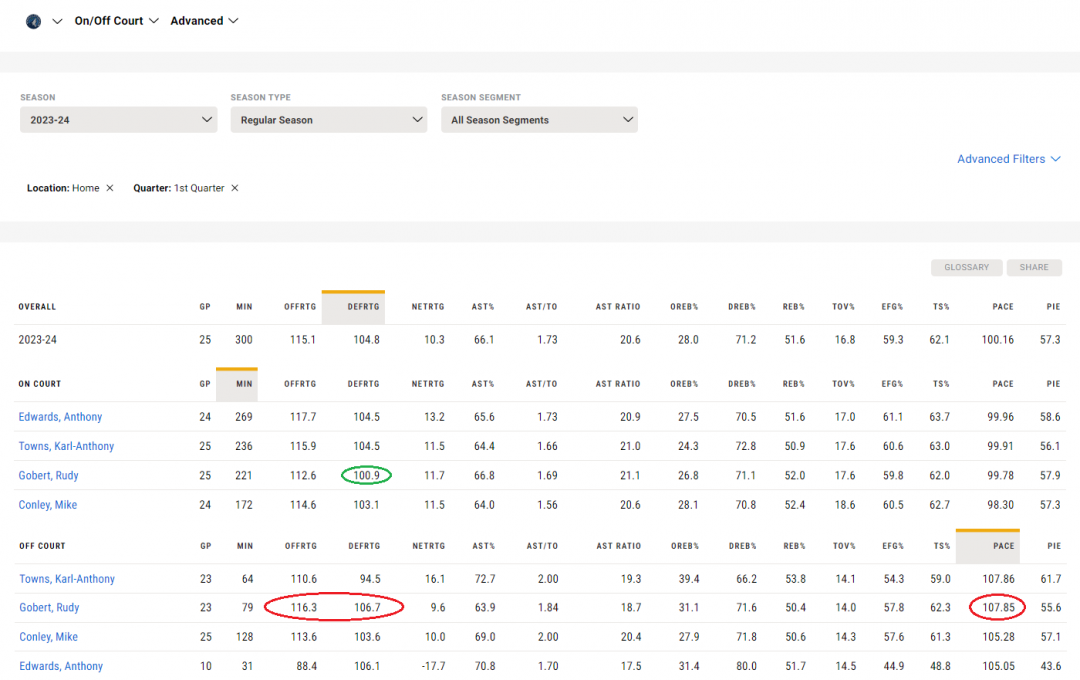
Task: Sort On Court table by GP
Action: [x=205, y=384]
